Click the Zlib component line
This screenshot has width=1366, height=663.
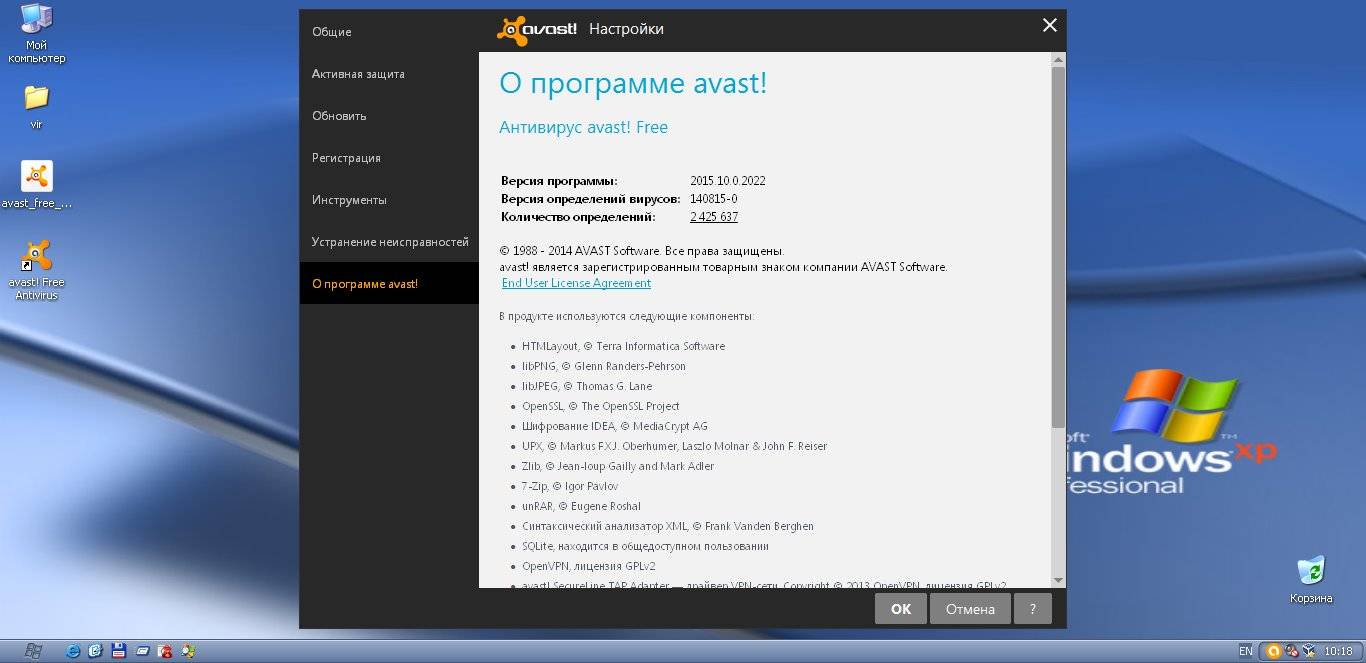tap(618, 466)
